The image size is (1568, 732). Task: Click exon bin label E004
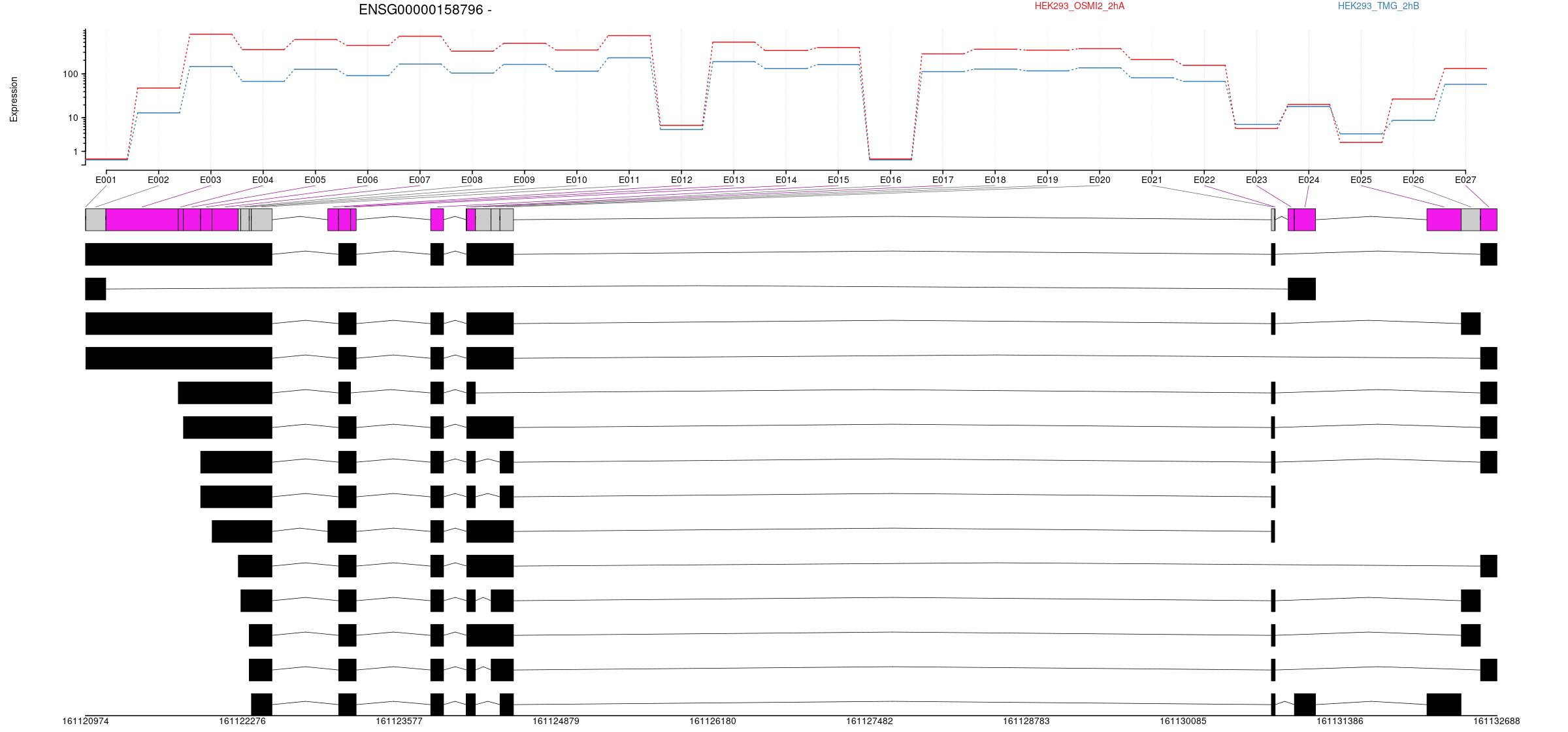[x=263, y=180]
